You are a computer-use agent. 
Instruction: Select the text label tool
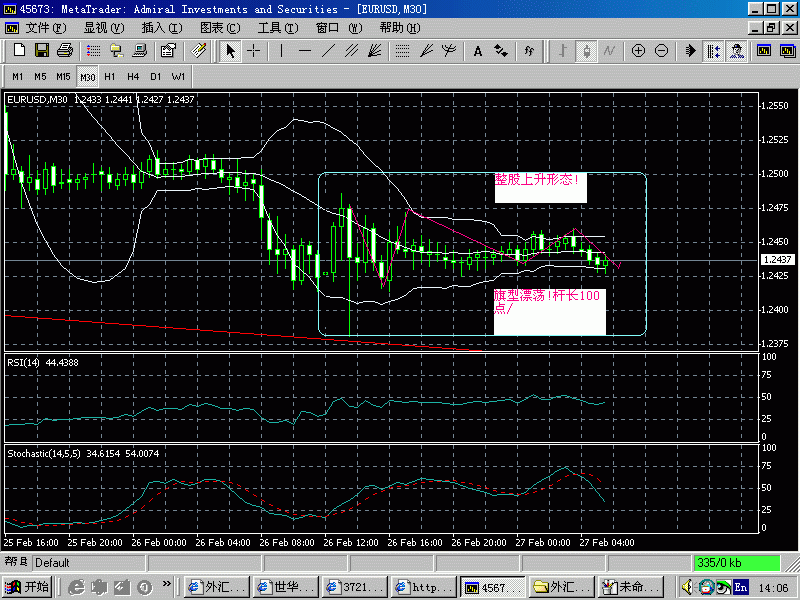coord(478,51)
